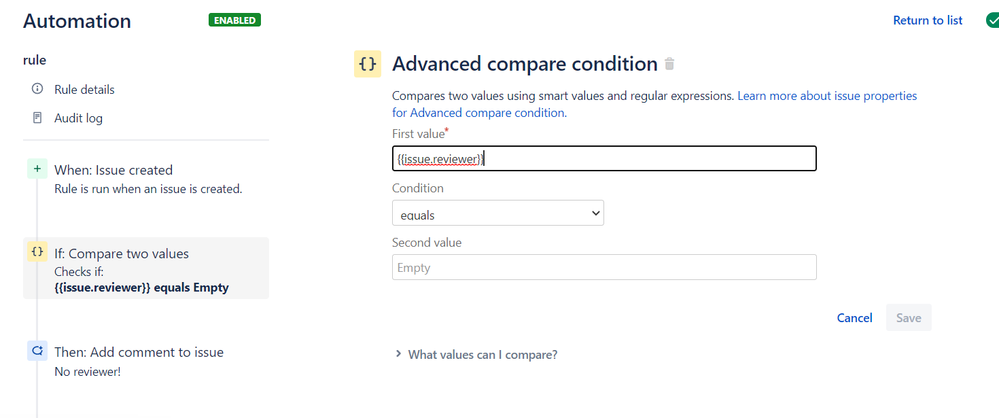Click the Save button
Screen dimensions: 999x418
point(909,317)
